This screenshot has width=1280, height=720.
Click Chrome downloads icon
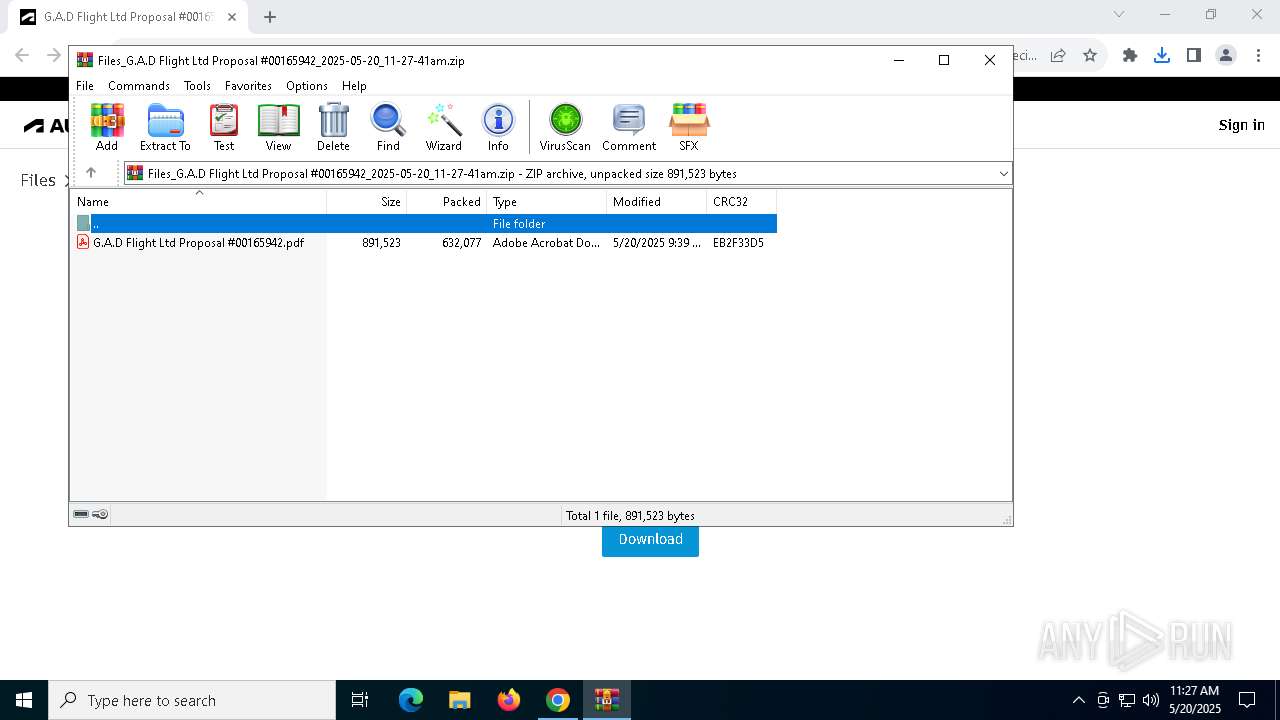(1162, 55)
